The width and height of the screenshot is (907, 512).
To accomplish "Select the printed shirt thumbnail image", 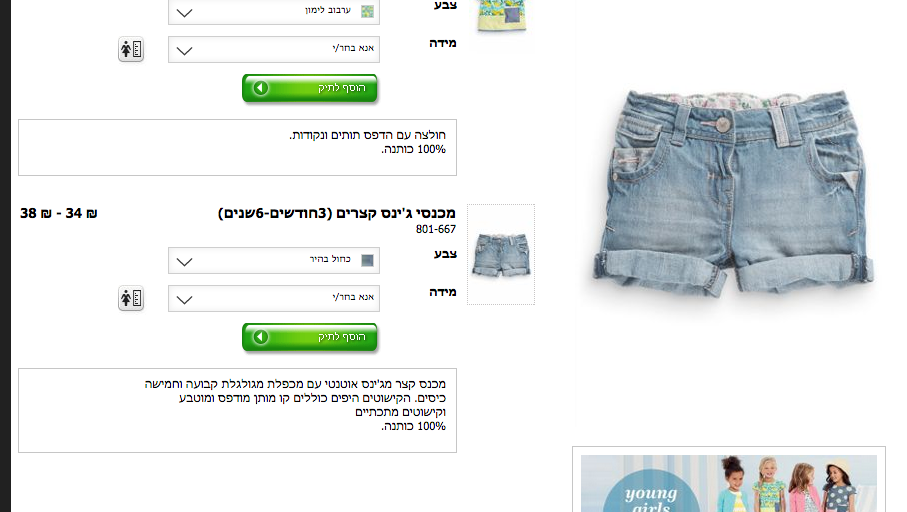I will 501,17.
